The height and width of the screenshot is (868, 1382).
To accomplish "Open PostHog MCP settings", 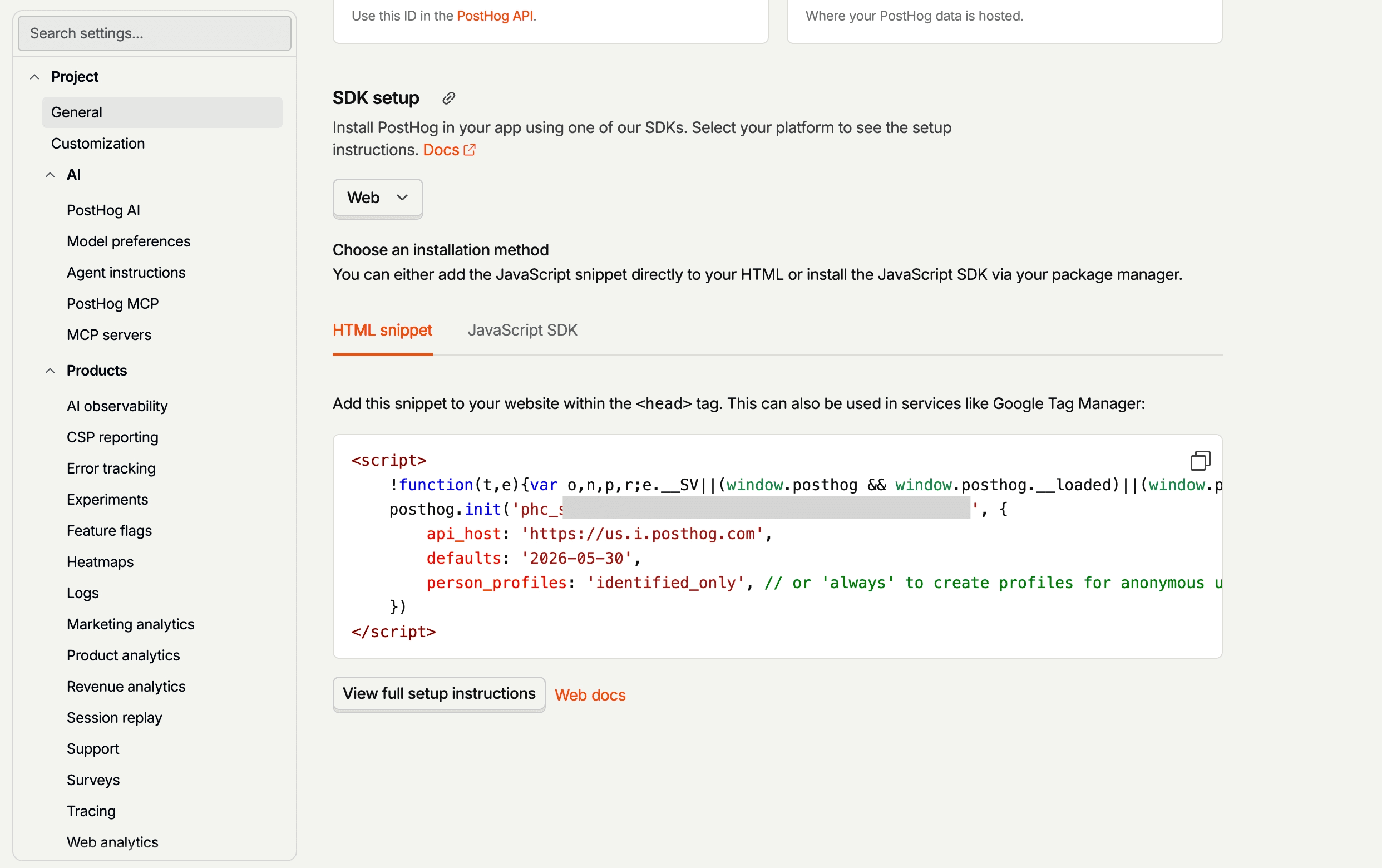I will coord(170,304).
